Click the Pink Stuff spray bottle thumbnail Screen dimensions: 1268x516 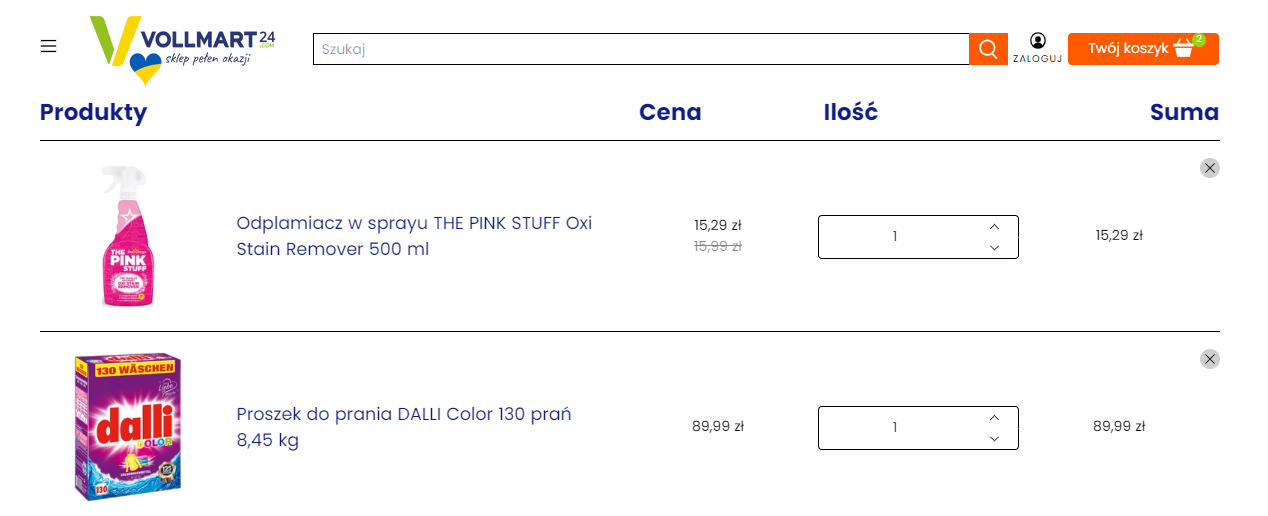point(125,236)
